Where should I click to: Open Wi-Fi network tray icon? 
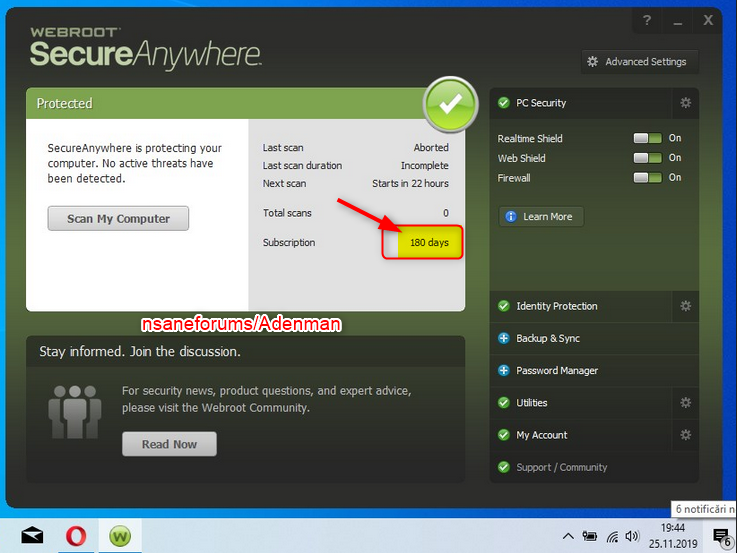[612, 536]
